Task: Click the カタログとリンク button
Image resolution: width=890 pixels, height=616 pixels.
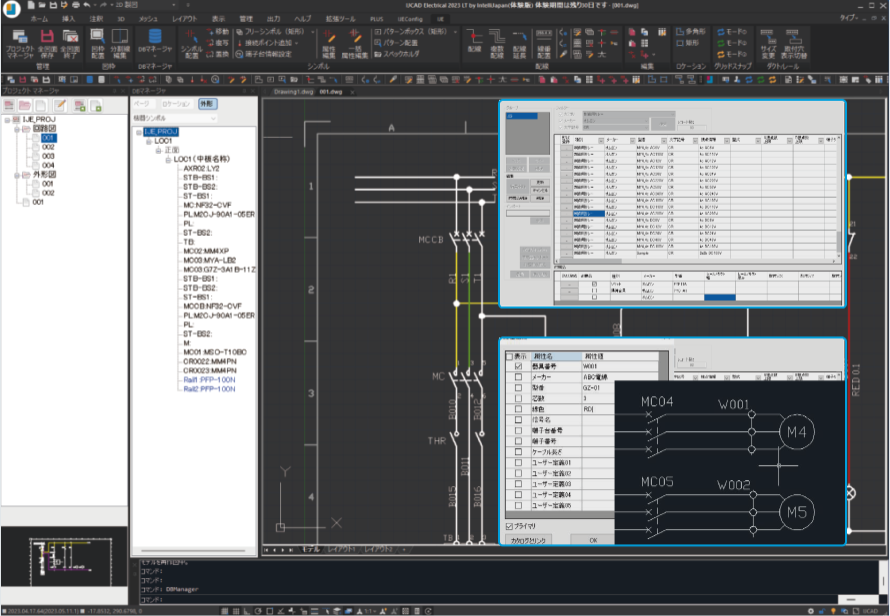Action: coord(528,540)
